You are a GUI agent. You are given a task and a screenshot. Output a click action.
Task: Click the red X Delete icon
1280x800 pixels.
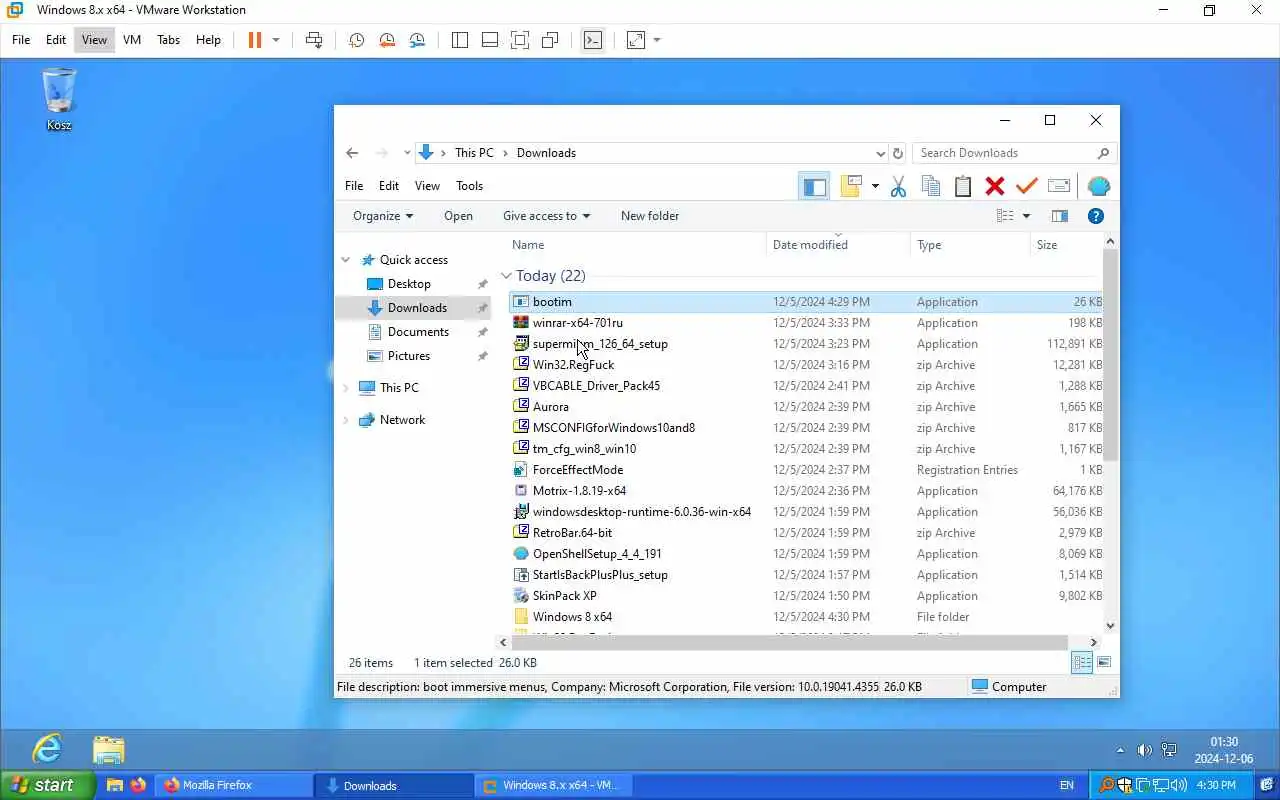point(994,186)
